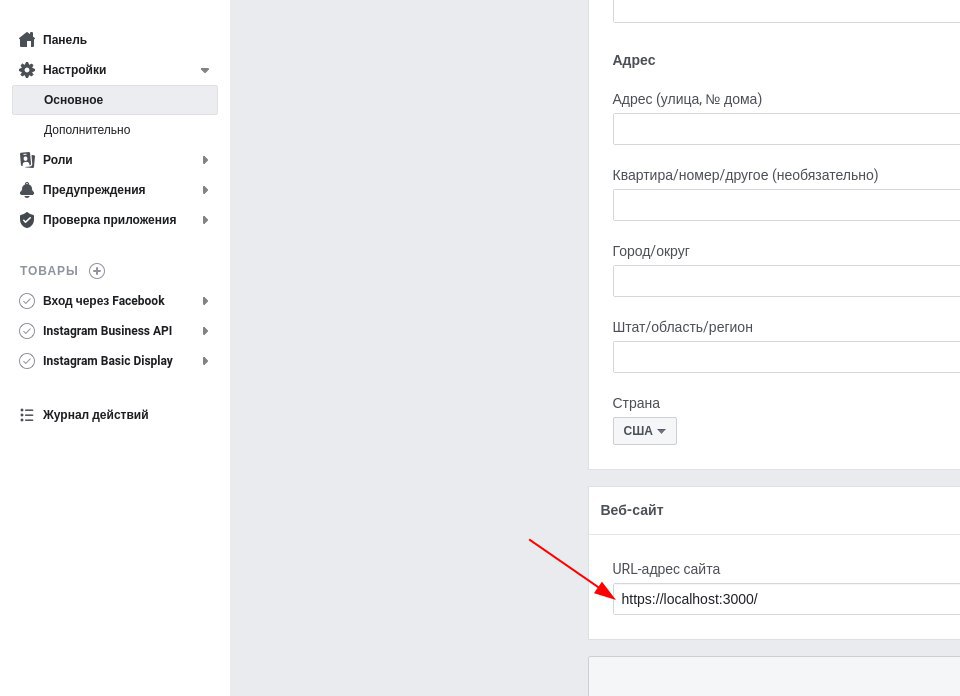Click the Журнал действий list icon
The width and height of the screenshot is (960, 696).
click(x=27, y=415)
